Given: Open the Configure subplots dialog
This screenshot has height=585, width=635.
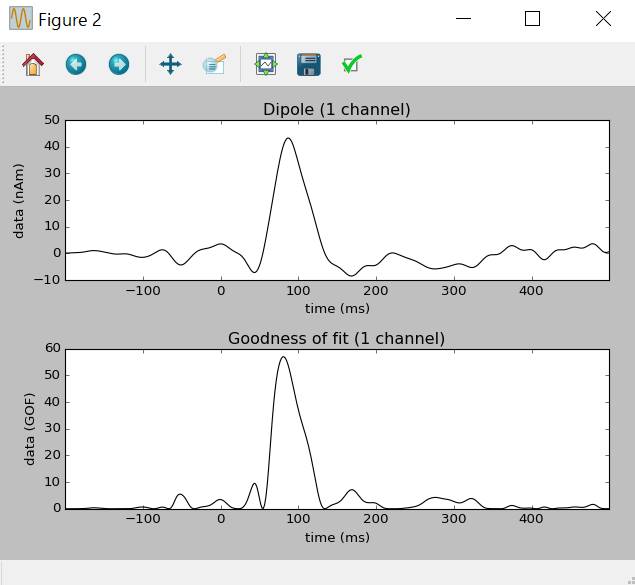Looking at the screenshot, I should 265,65.
